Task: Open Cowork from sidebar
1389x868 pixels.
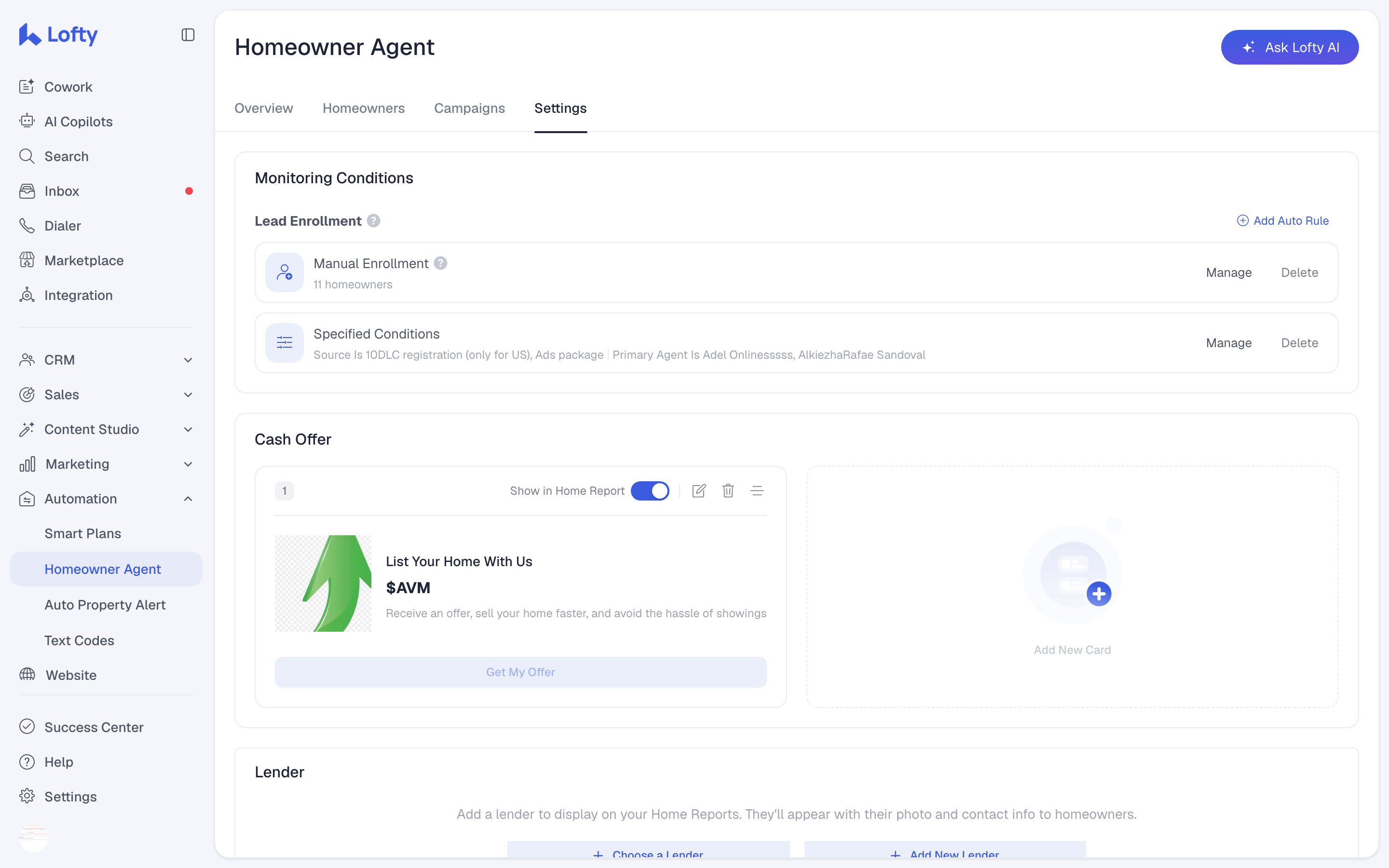Action: [x=68, y=87]
